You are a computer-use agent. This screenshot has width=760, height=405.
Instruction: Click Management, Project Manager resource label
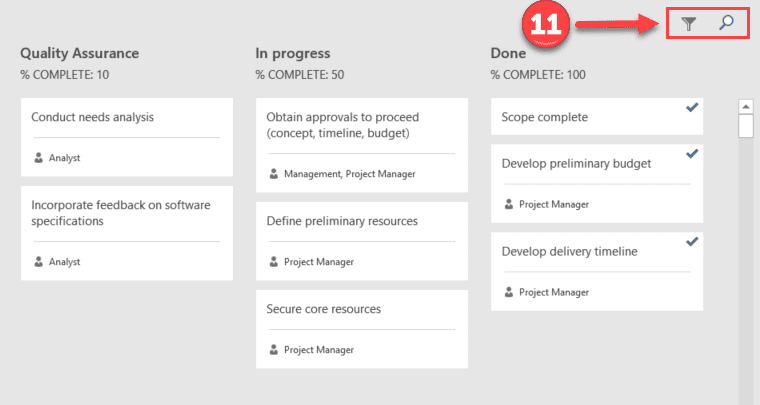click(349, 174)
